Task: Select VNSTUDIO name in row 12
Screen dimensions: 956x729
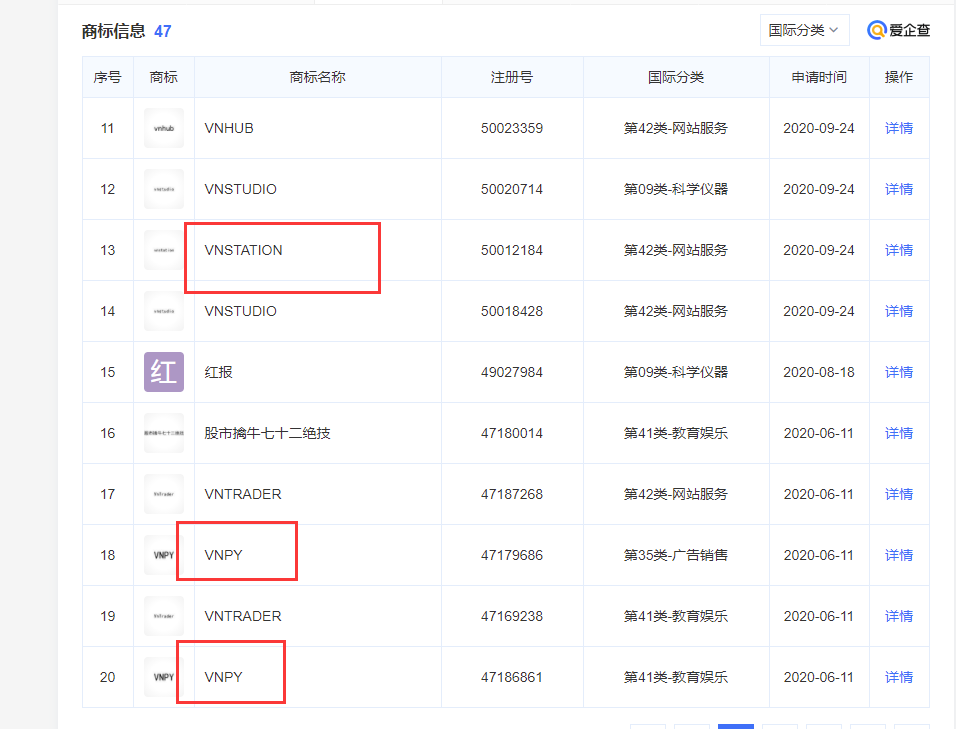Action: click(240, 189)
